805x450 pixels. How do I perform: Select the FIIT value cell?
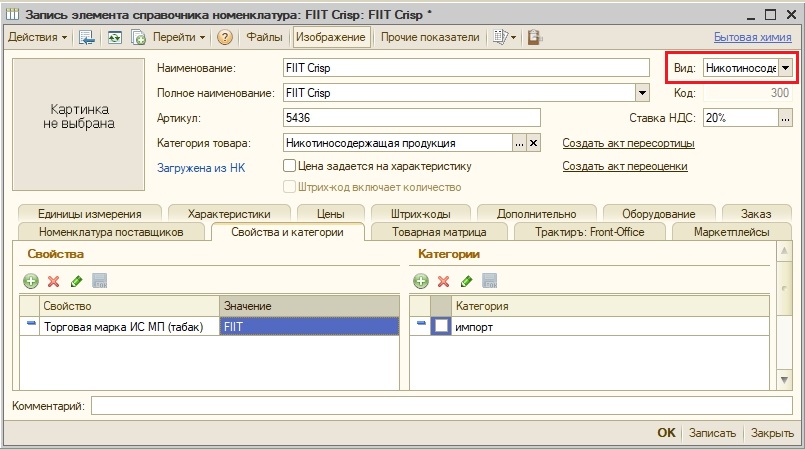pos(310,327)
